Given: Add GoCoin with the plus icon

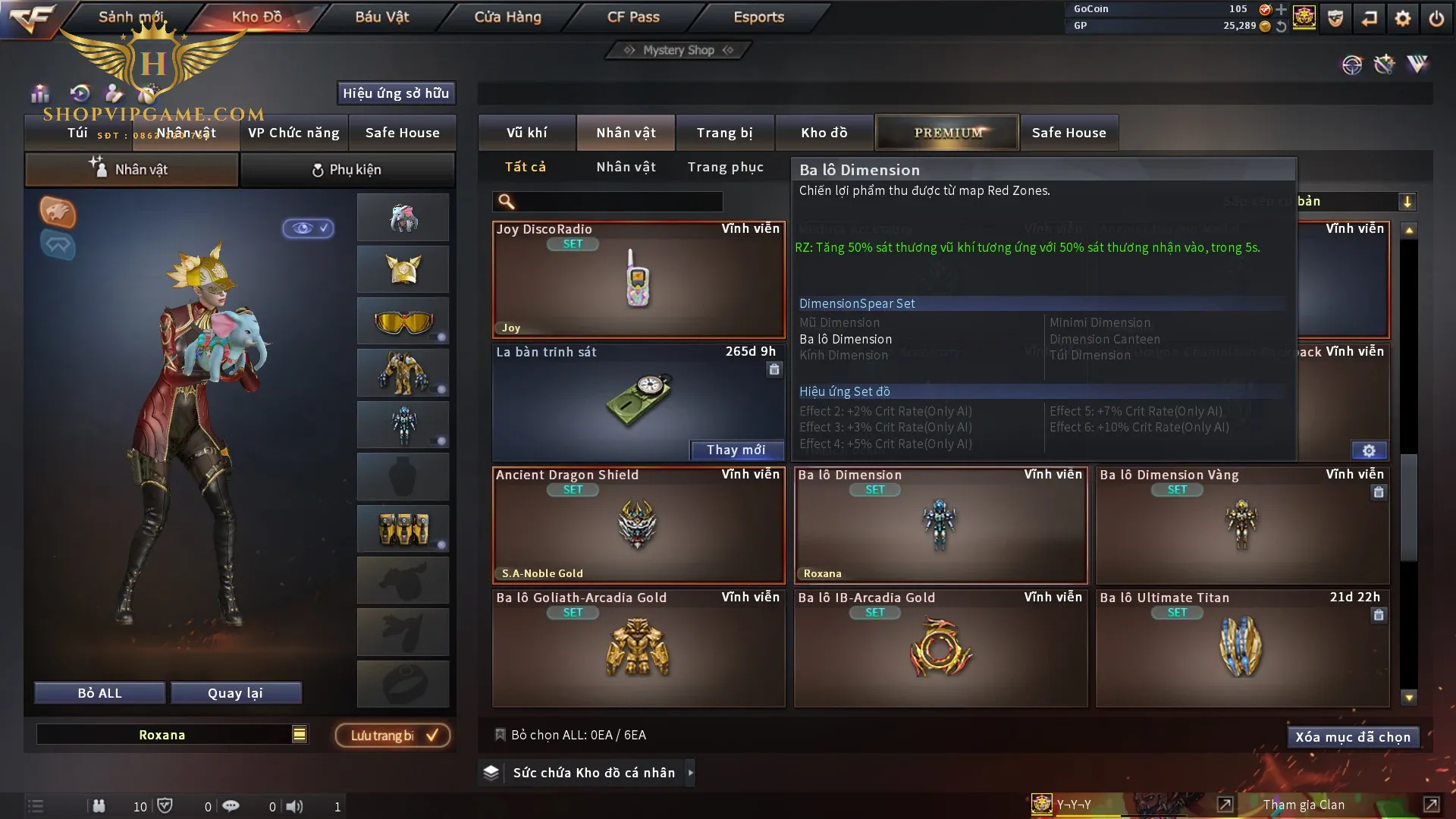Looking at the screenshot, I should [1282, 9].
